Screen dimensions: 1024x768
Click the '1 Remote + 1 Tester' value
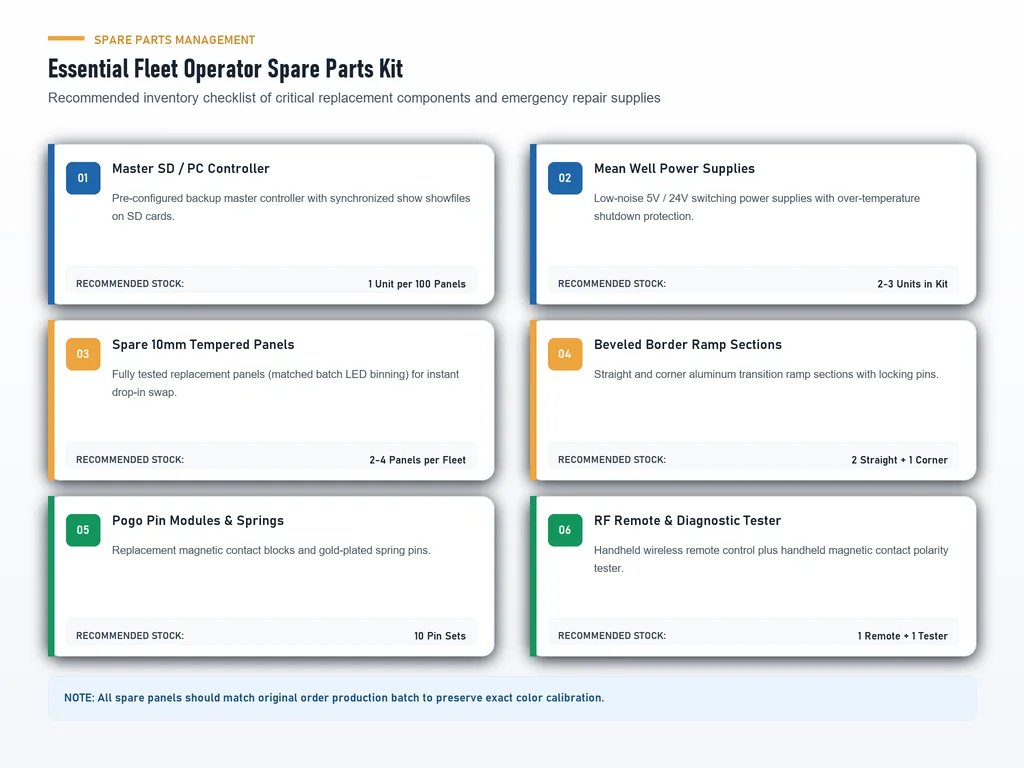click(903, 636)
